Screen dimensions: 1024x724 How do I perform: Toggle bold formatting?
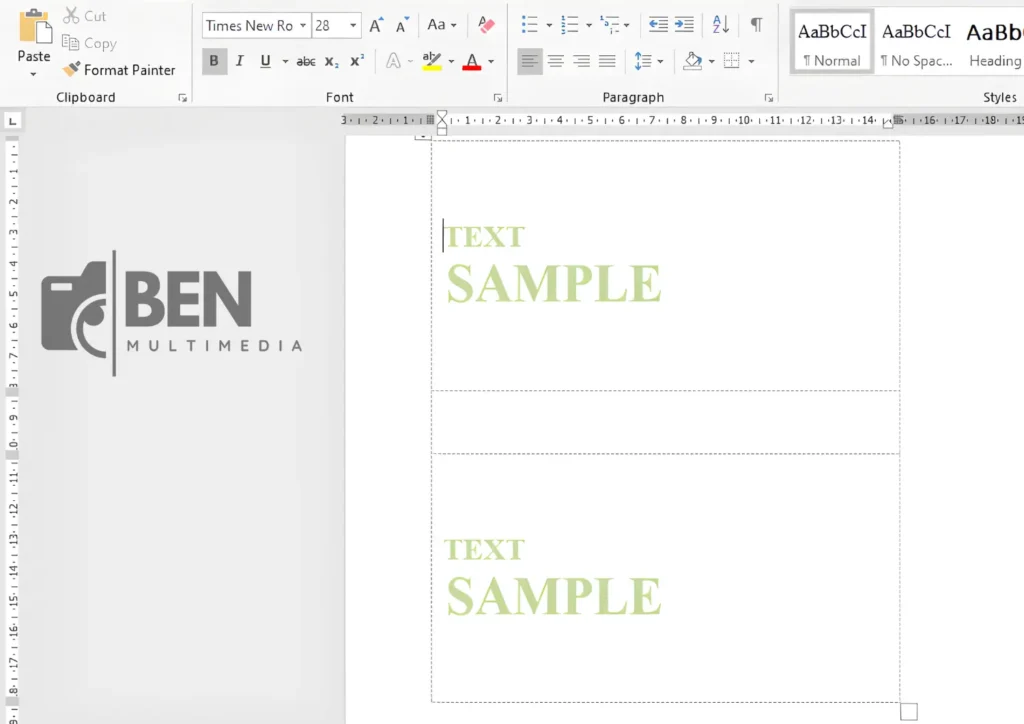point(214,61)
